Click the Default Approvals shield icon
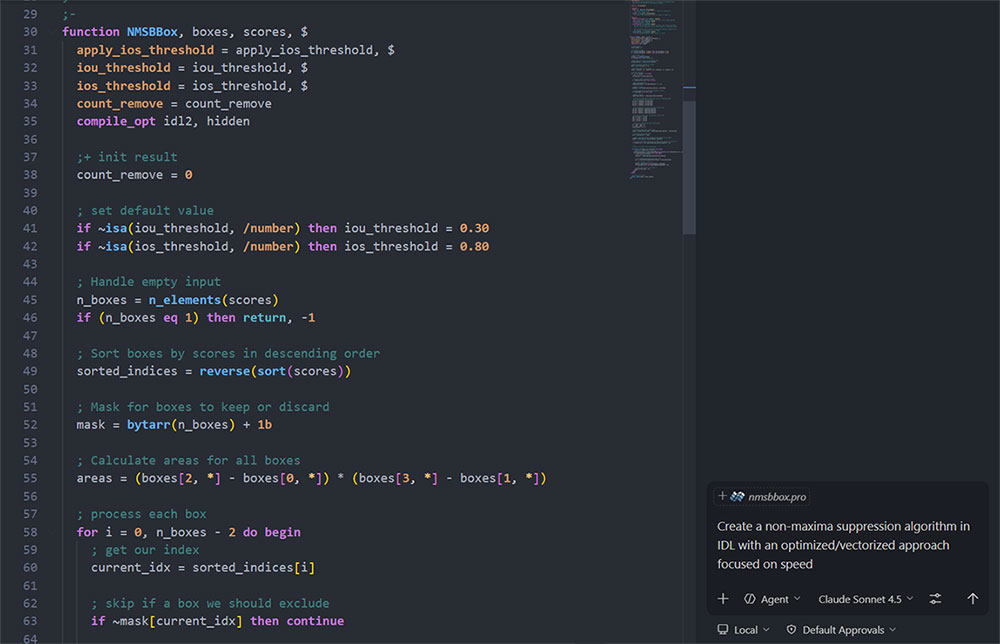 791,630
